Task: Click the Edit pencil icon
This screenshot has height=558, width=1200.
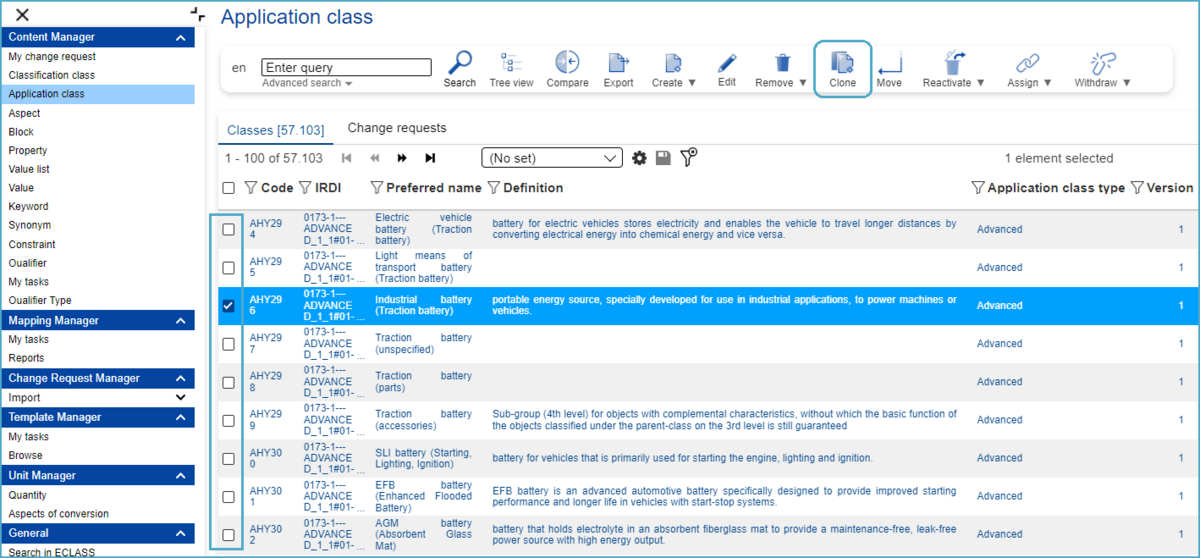Action: (727, 62)
